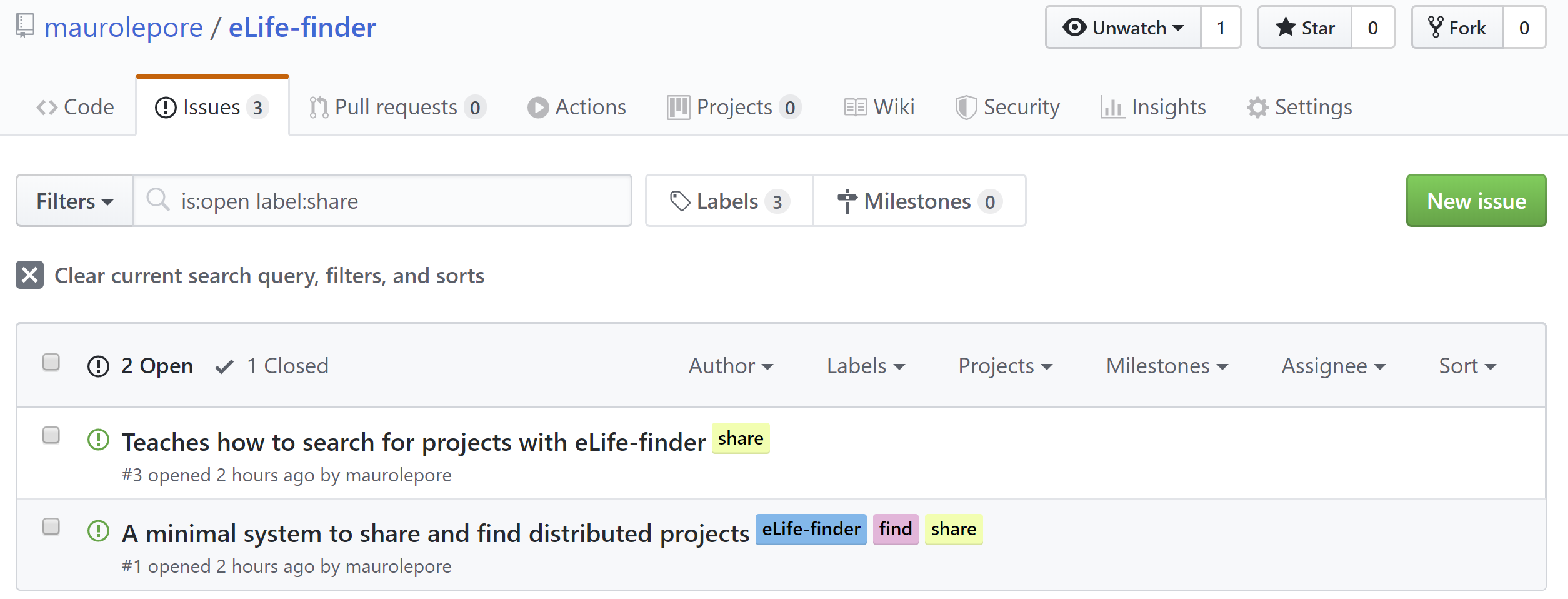Click 'mauropelore' author in issue #3 subtitle
Image resolution: width=1568 pixels, height=599 pixels.
[x=398, y=475]
